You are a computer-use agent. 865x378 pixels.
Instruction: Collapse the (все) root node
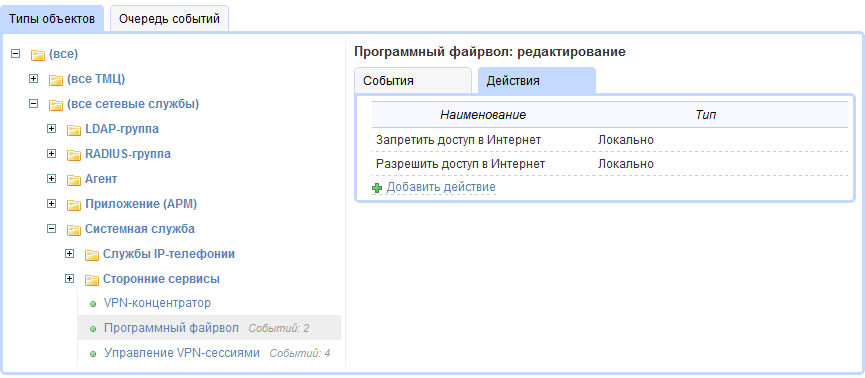(x=16, y=54)
